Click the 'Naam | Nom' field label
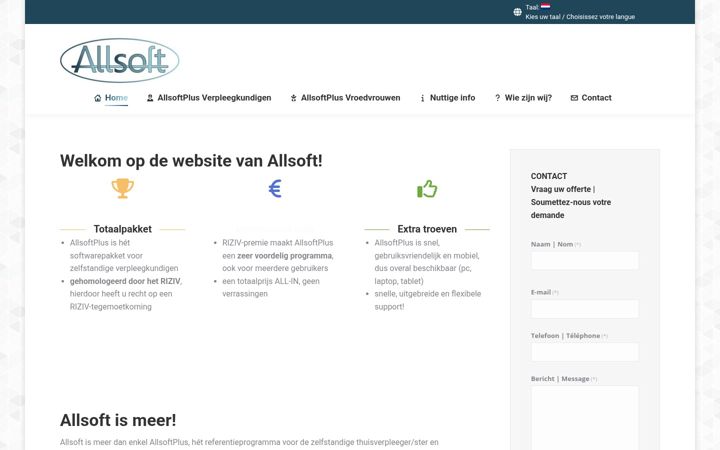 [552, 244]
